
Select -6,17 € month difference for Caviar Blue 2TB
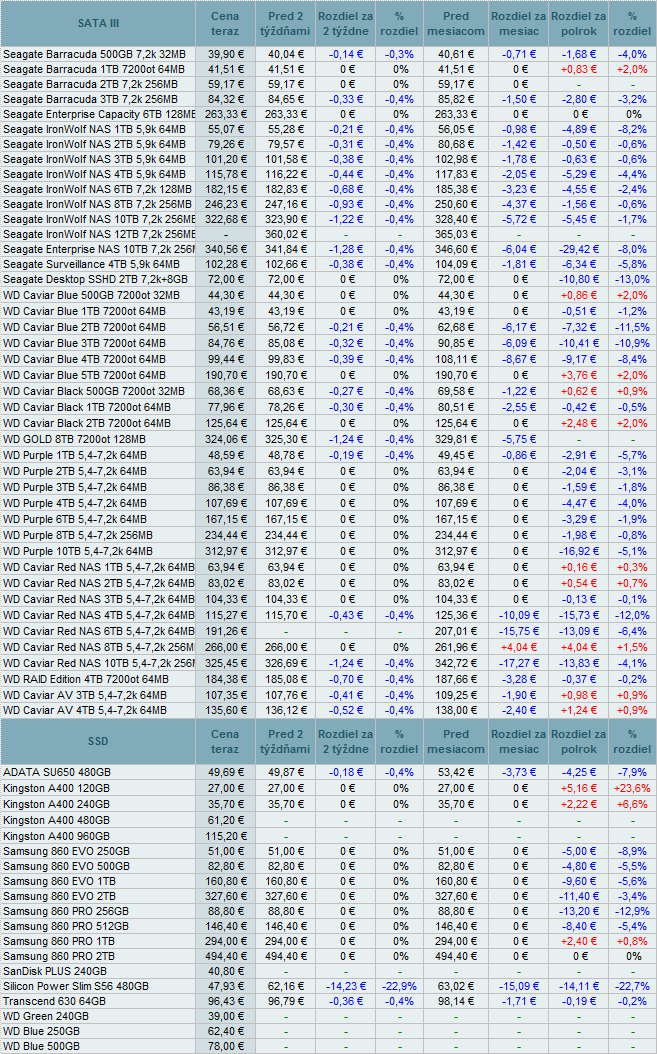click(518, 327)
